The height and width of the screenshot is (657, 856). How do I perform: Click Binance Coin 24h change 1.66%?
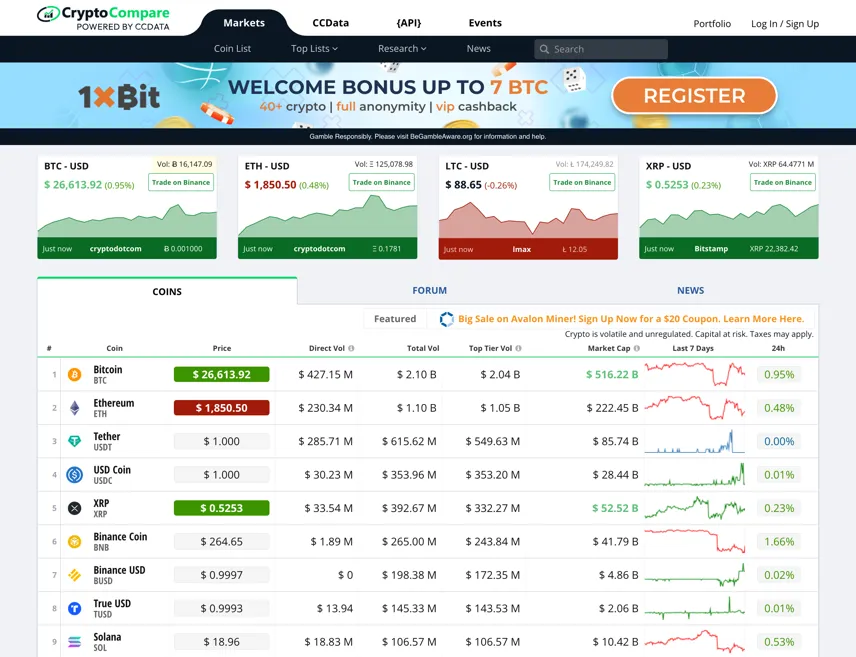(779, 541)
